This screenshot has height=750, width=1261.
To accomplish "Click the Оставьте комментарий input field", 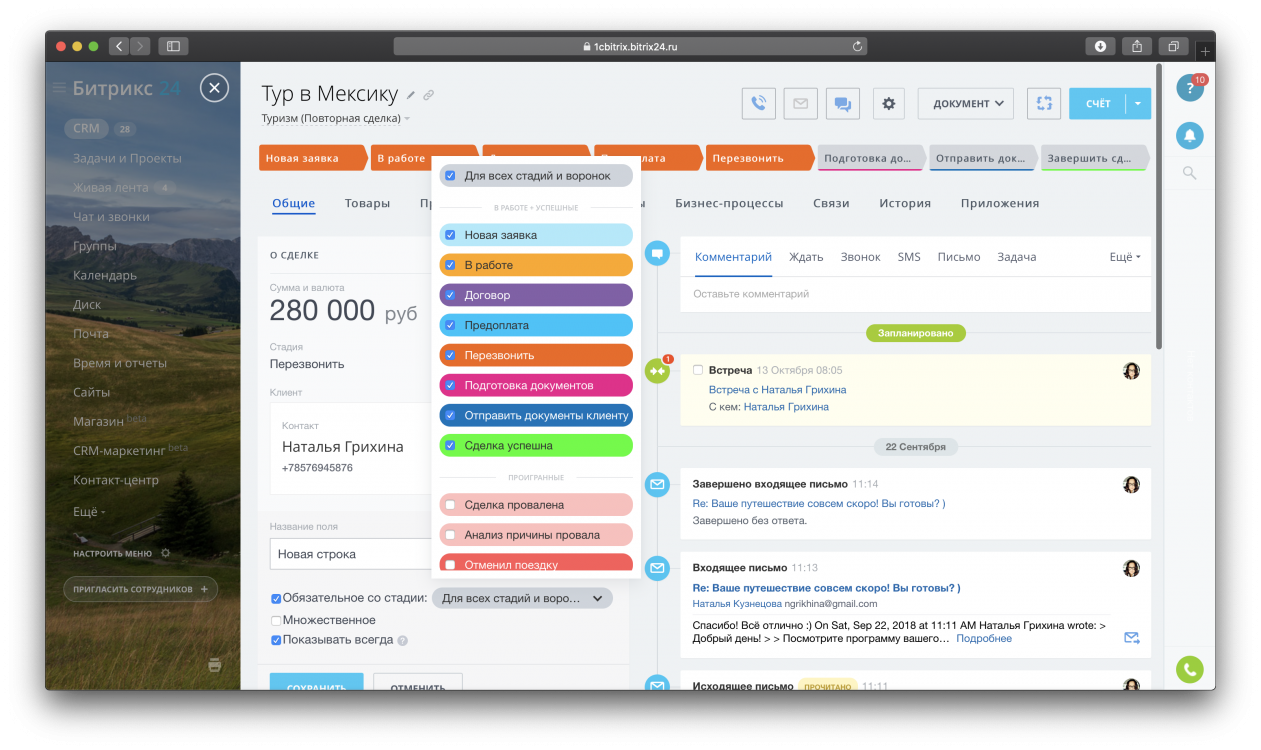I will coord(915,294).
